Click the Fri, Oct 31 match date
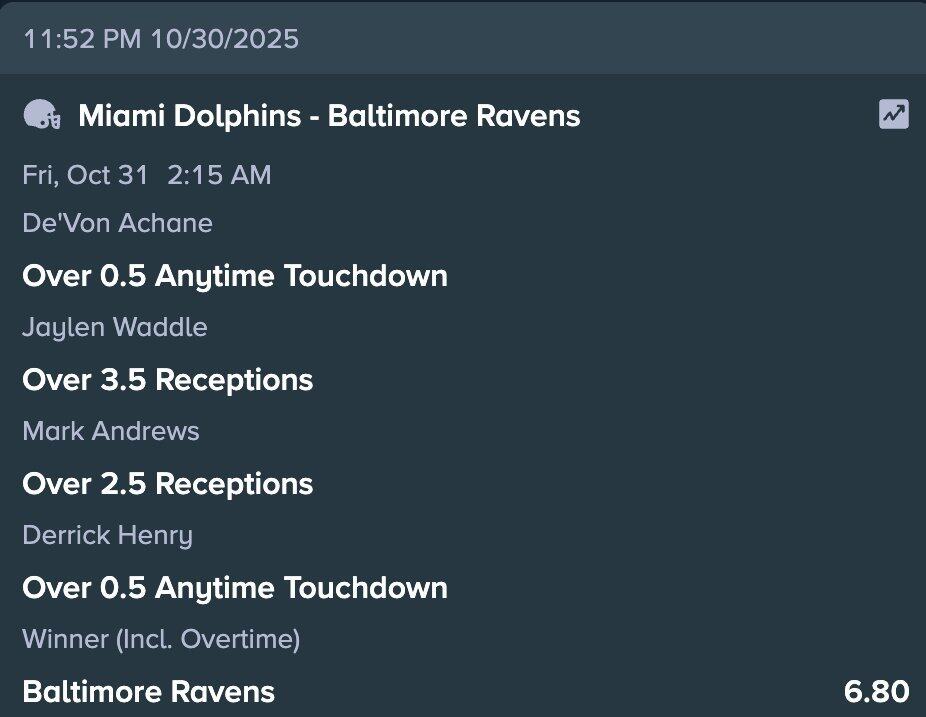 point(85,175)
